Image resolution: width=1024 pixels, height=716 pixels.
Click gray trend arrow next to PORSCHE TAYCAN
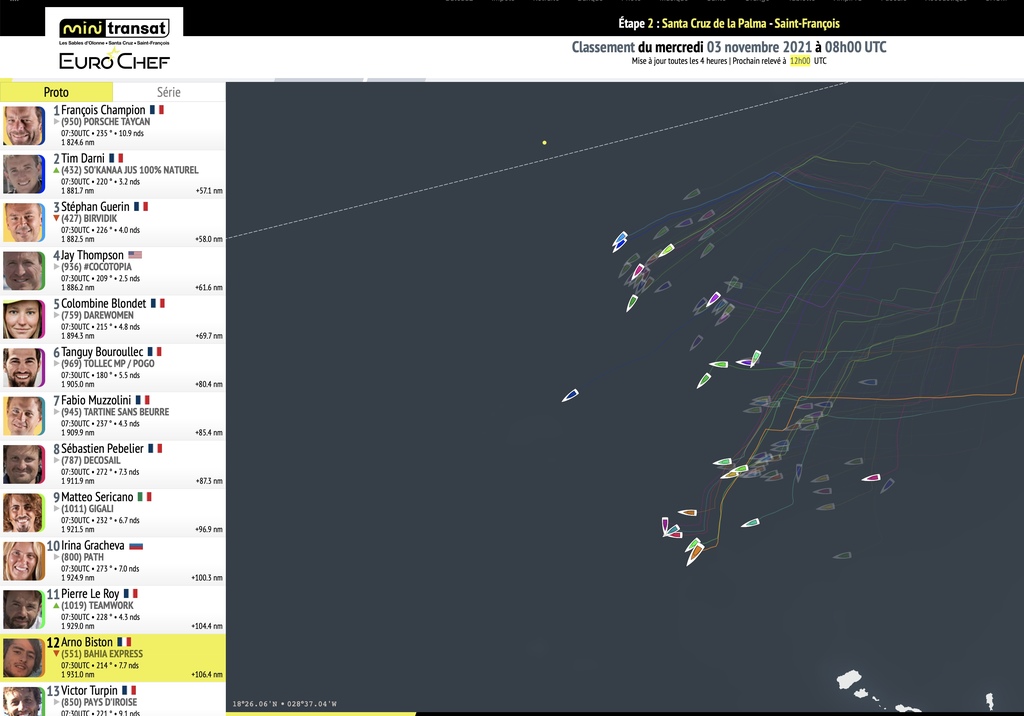pyautogui.click(x=56, y=122)
